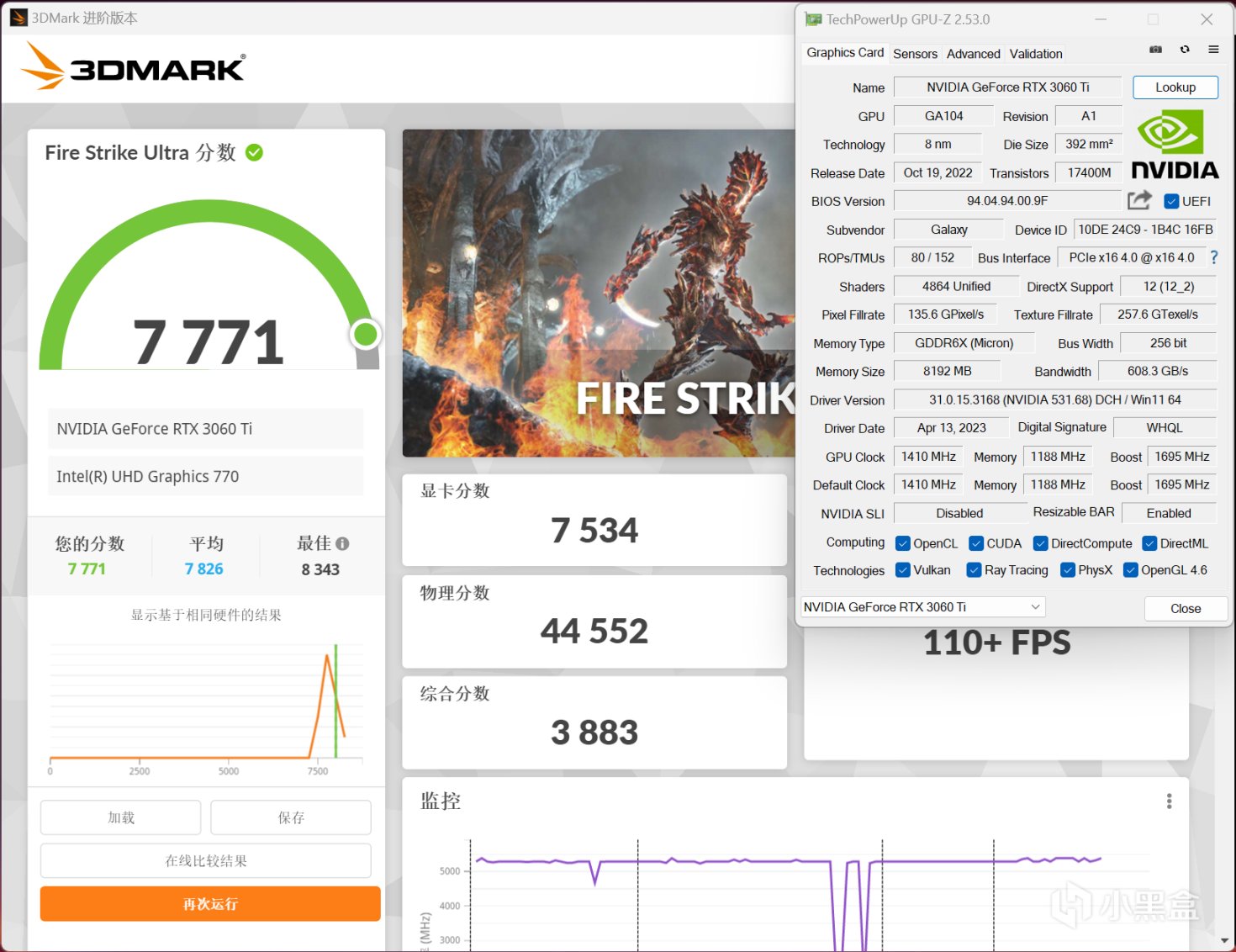This screenshot has width=1236, height=952.
Task: Click the Bus Interface question mark
Action: coord(1214,257)
